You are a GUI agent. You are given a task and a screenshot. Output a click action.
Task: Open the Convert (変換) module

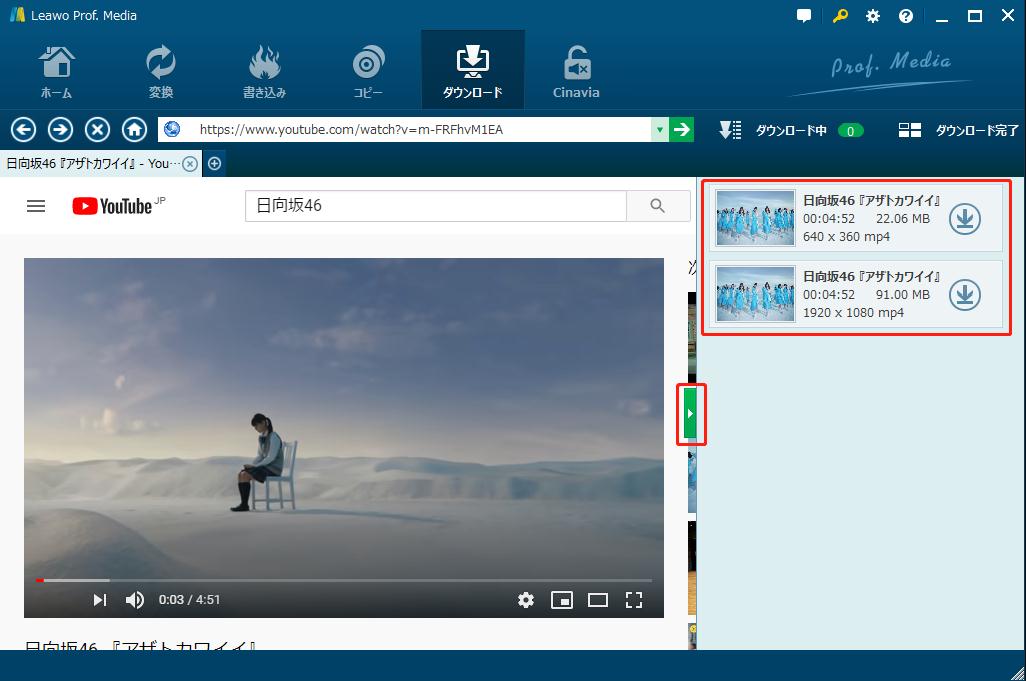[160, 71]
